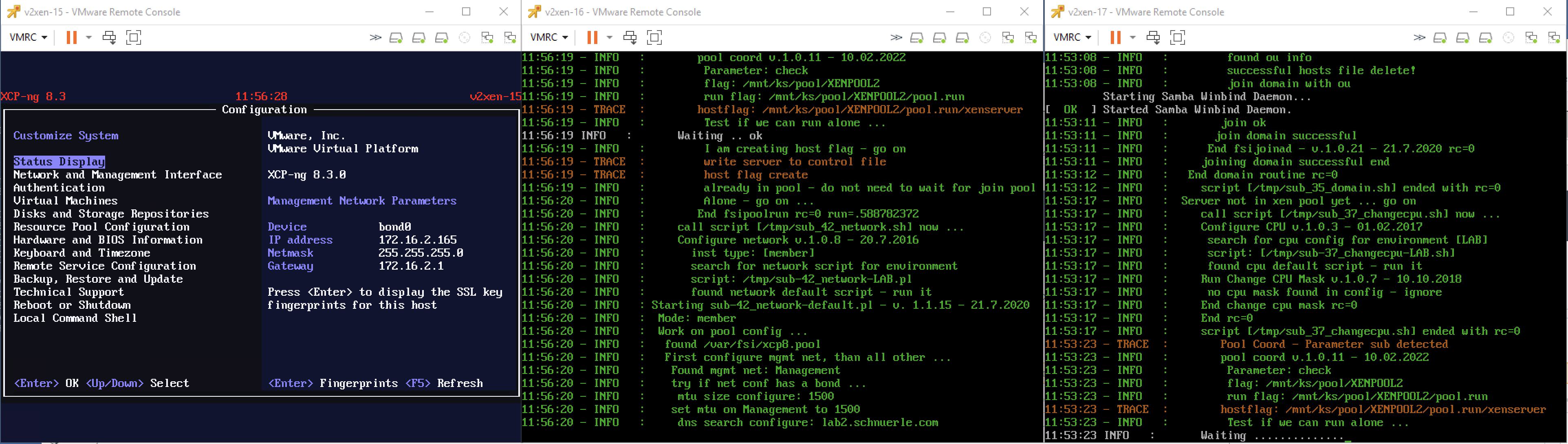Expand power options arrow in v2xen-15 window

[89, 37]
